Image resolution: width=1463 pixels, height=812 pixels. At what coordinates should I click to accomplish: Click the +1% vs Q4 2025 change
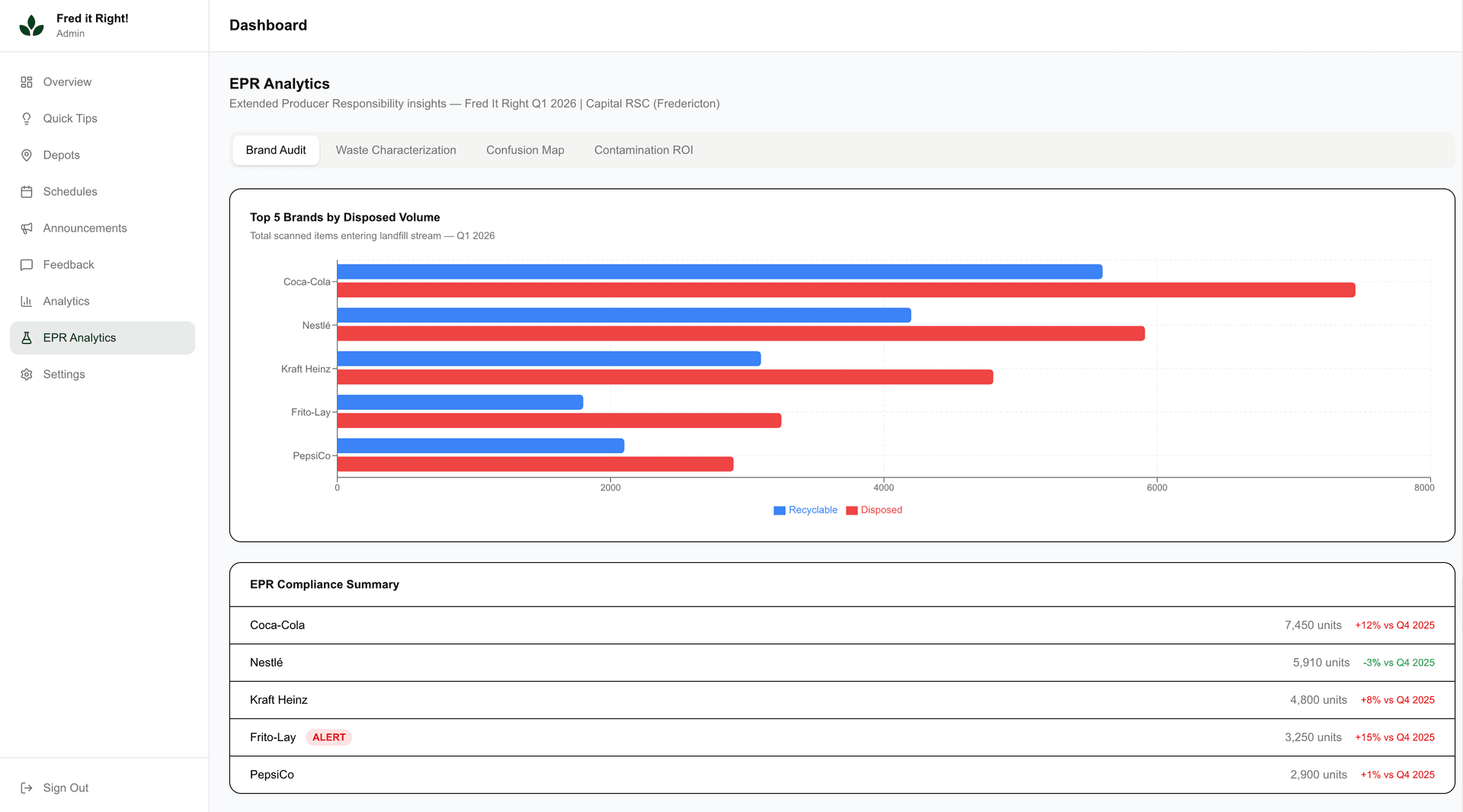pyautogui.click(x=1397, y=775)
